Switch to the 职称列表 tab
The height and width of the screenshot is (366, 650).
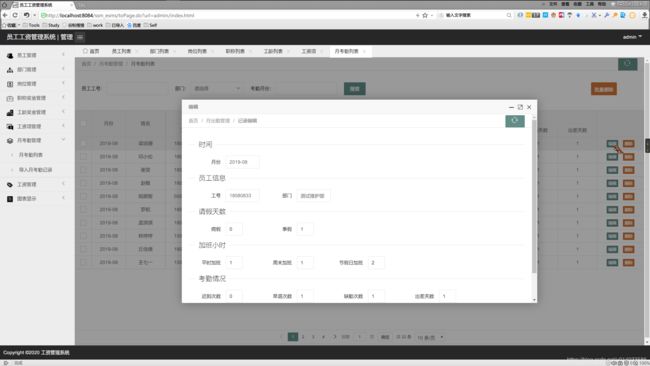pyautogui.click(x=235, y=51)
